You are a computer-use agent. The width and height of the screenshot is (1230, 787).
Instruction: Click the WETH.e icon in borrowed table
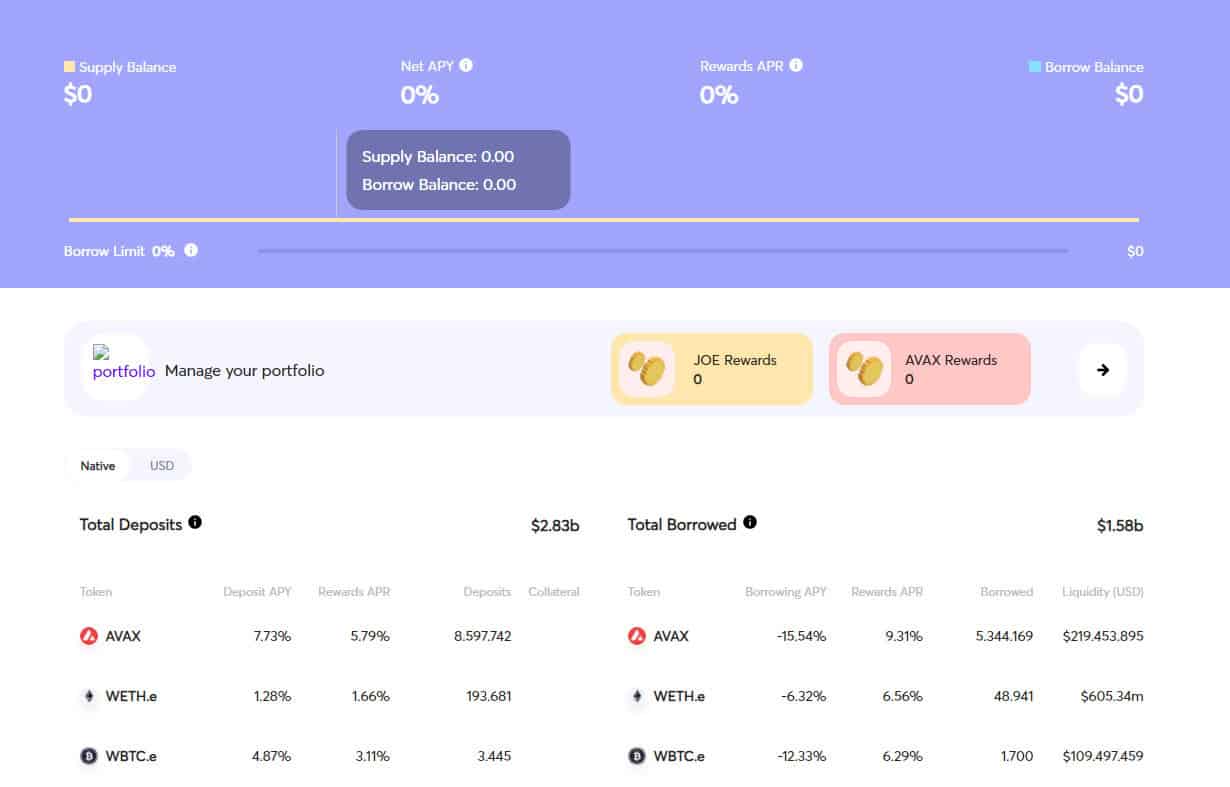pyautogui.click(x=637, y=696)
